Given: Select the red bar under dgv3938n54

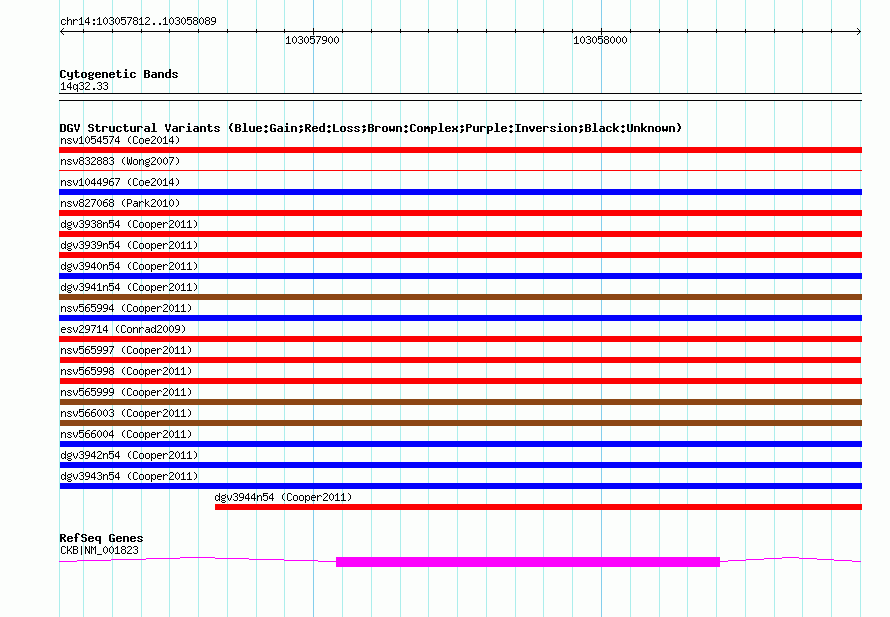Looking at the screenshot, I should point(460,234).
